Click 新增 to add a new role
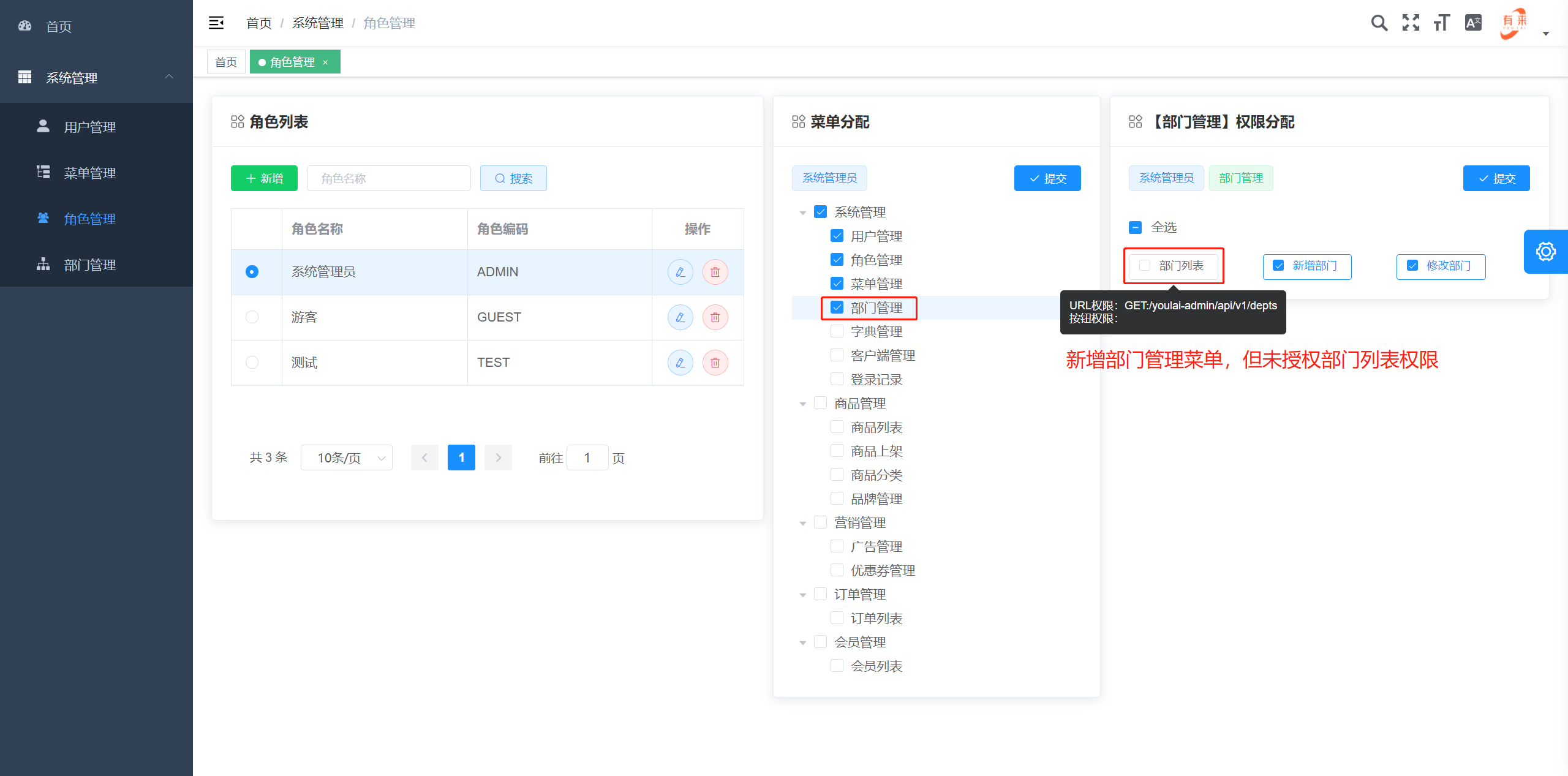Screen dimensions: 1568x776 coord(263,178)
